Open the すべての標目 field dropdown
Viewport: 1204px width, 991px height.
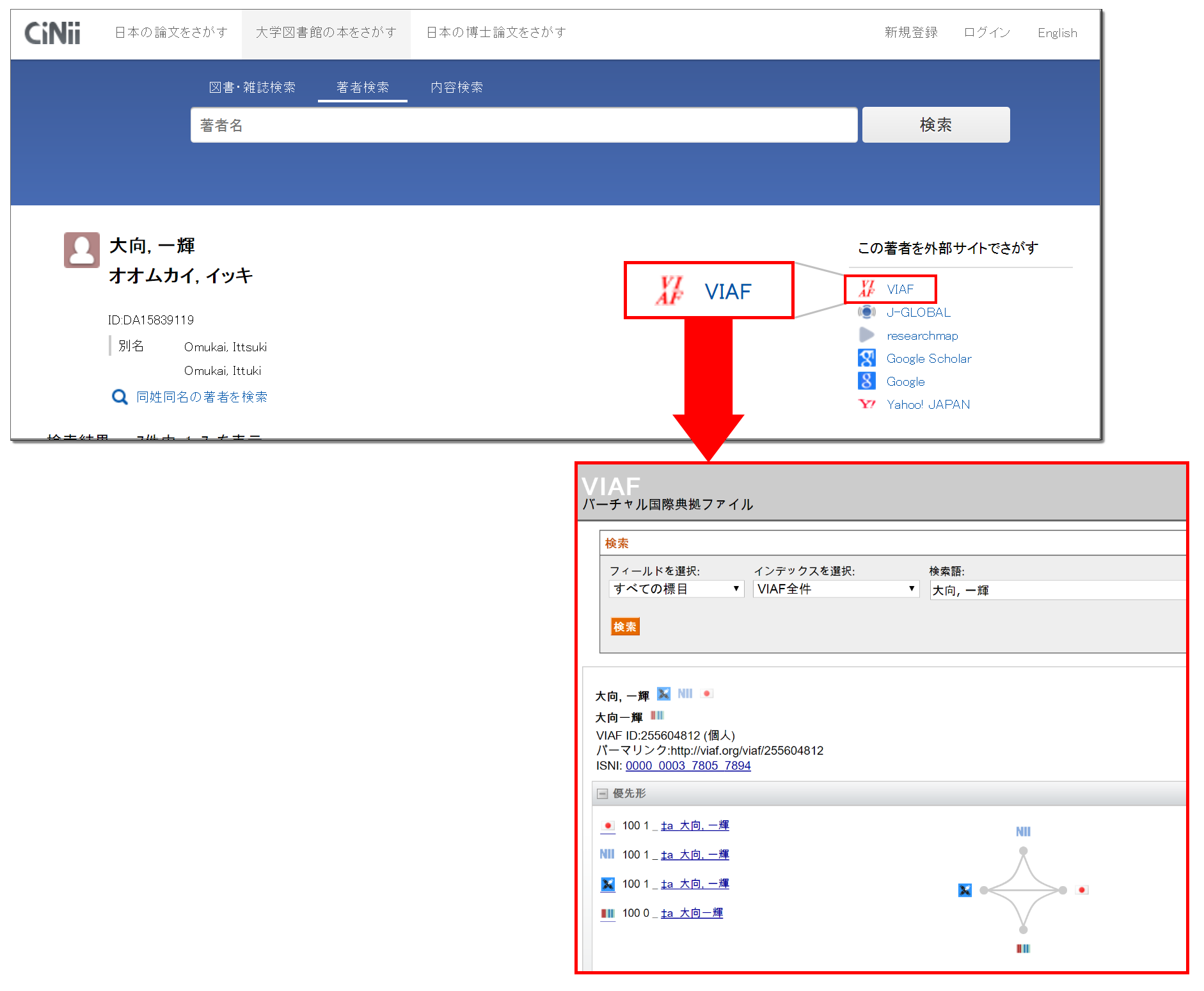(676, 589)
